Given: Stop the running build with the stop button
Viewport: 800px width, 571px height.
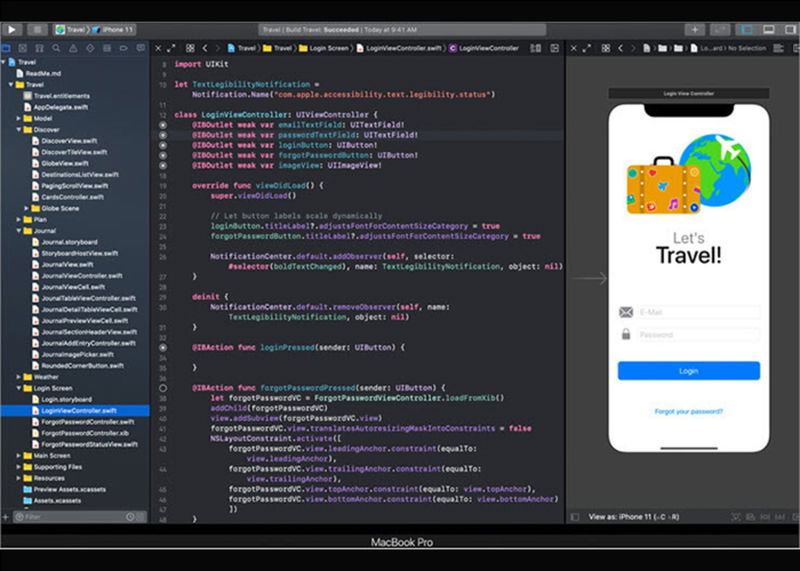Looking at the screenshot, I should point(37,30).
